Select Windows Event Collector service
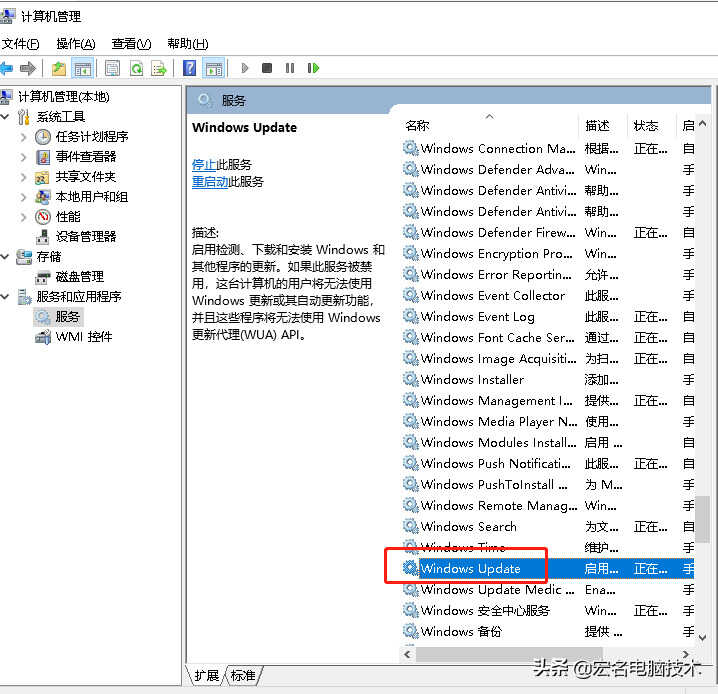The width and height of the screenshot is (718, 694). [548, 296]
